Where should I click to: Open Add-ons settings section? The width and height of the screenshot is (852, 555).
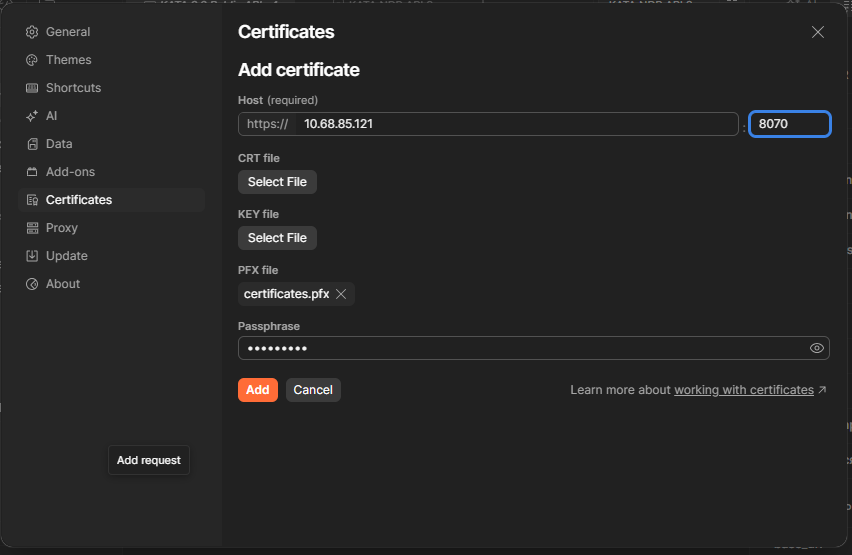70,172
